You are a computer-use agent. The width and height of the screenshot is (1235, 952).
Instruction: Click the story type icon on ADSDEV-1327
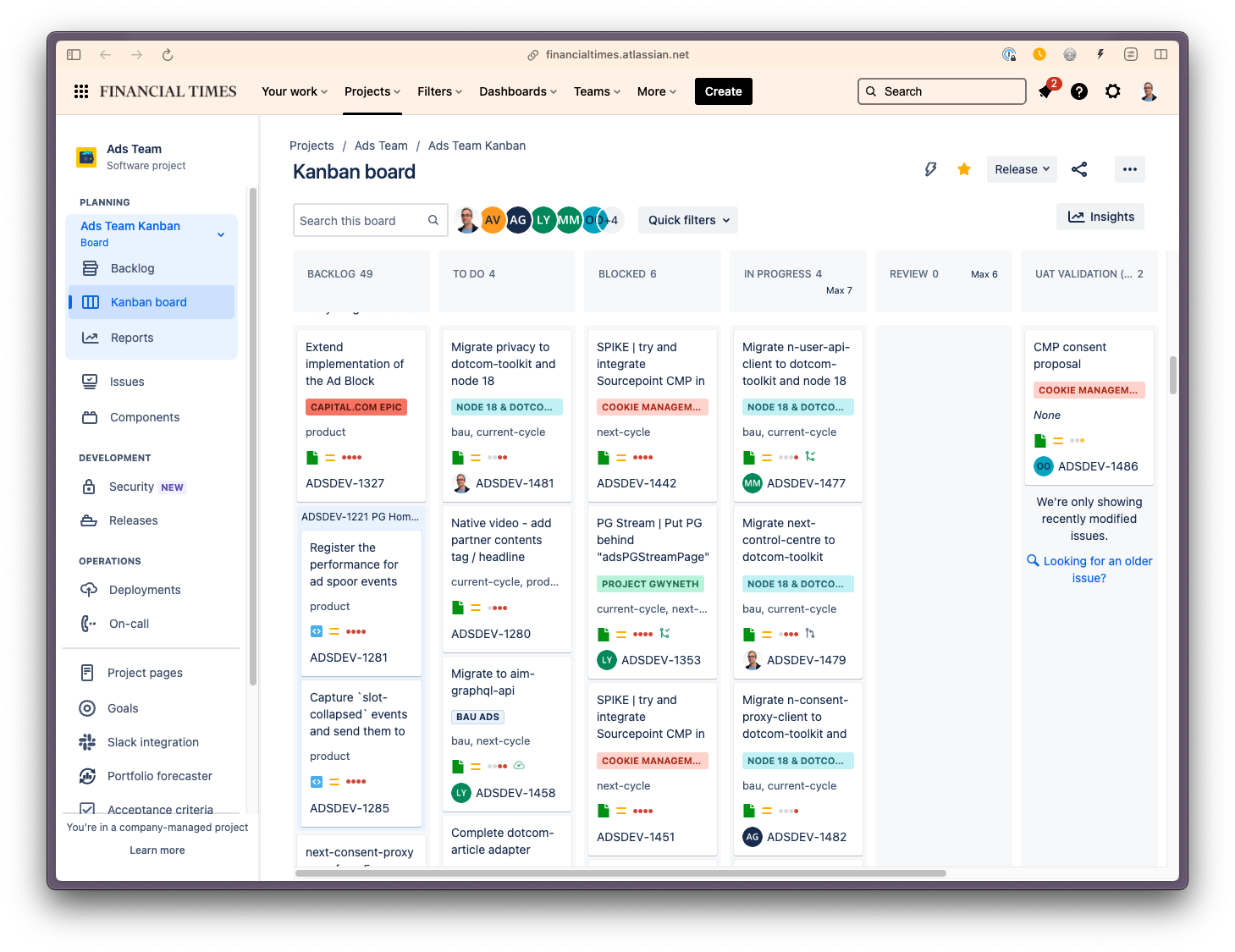point(312,458)
